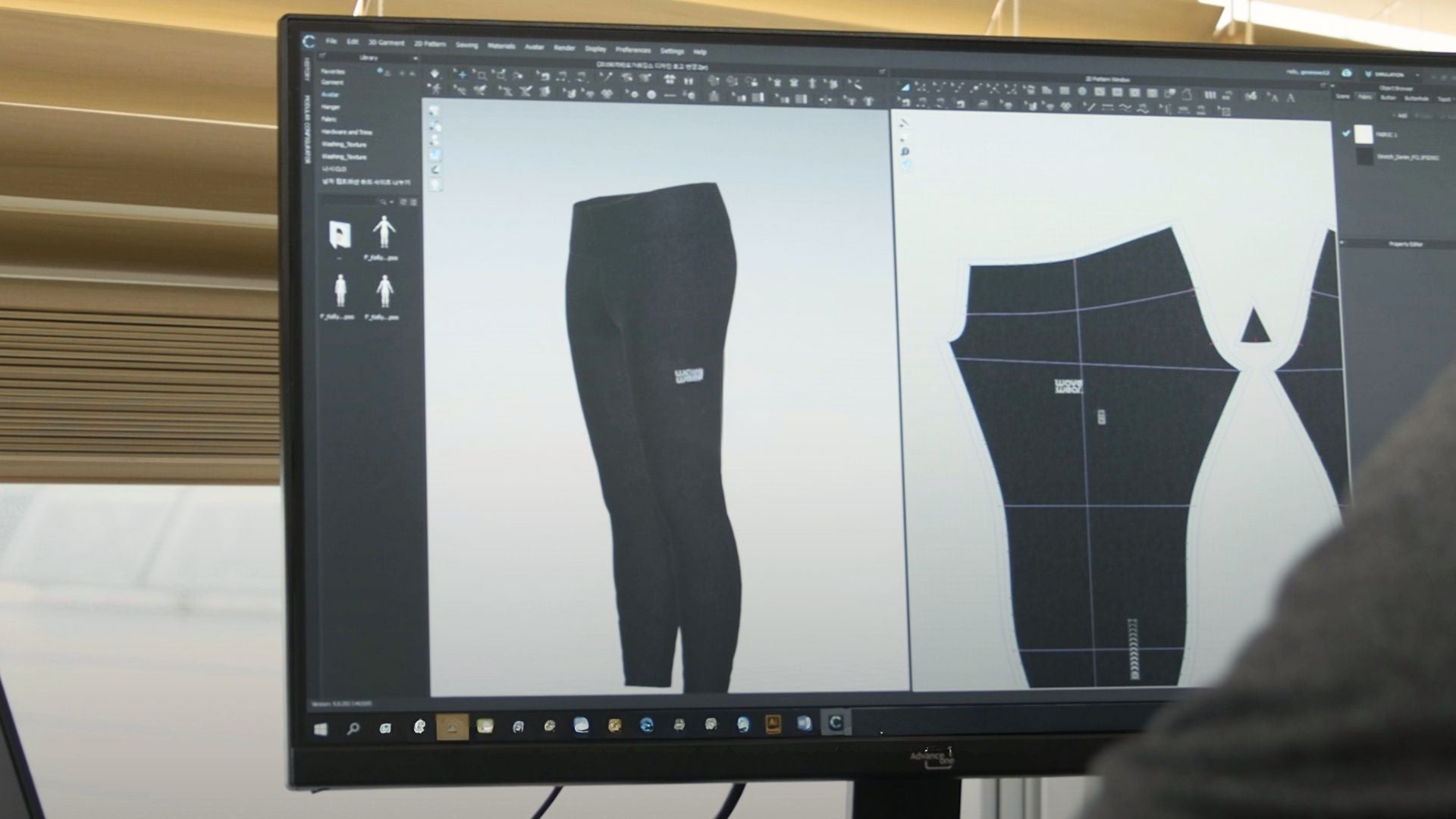Screen dimensions: 1456x819
Task: Click Add in the Object Browser
Action: click(x=1401, y=116)
